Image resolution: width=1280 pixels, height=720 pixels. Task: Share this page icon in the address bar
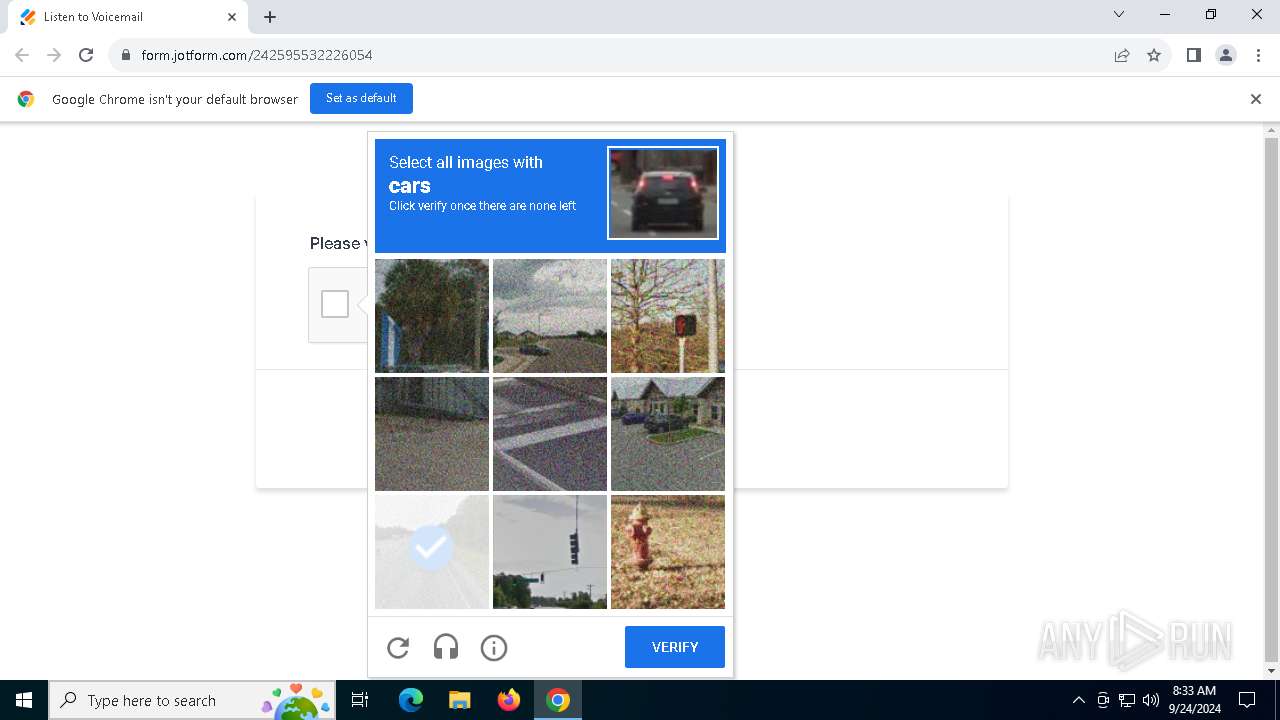[x=1122, y=55]
